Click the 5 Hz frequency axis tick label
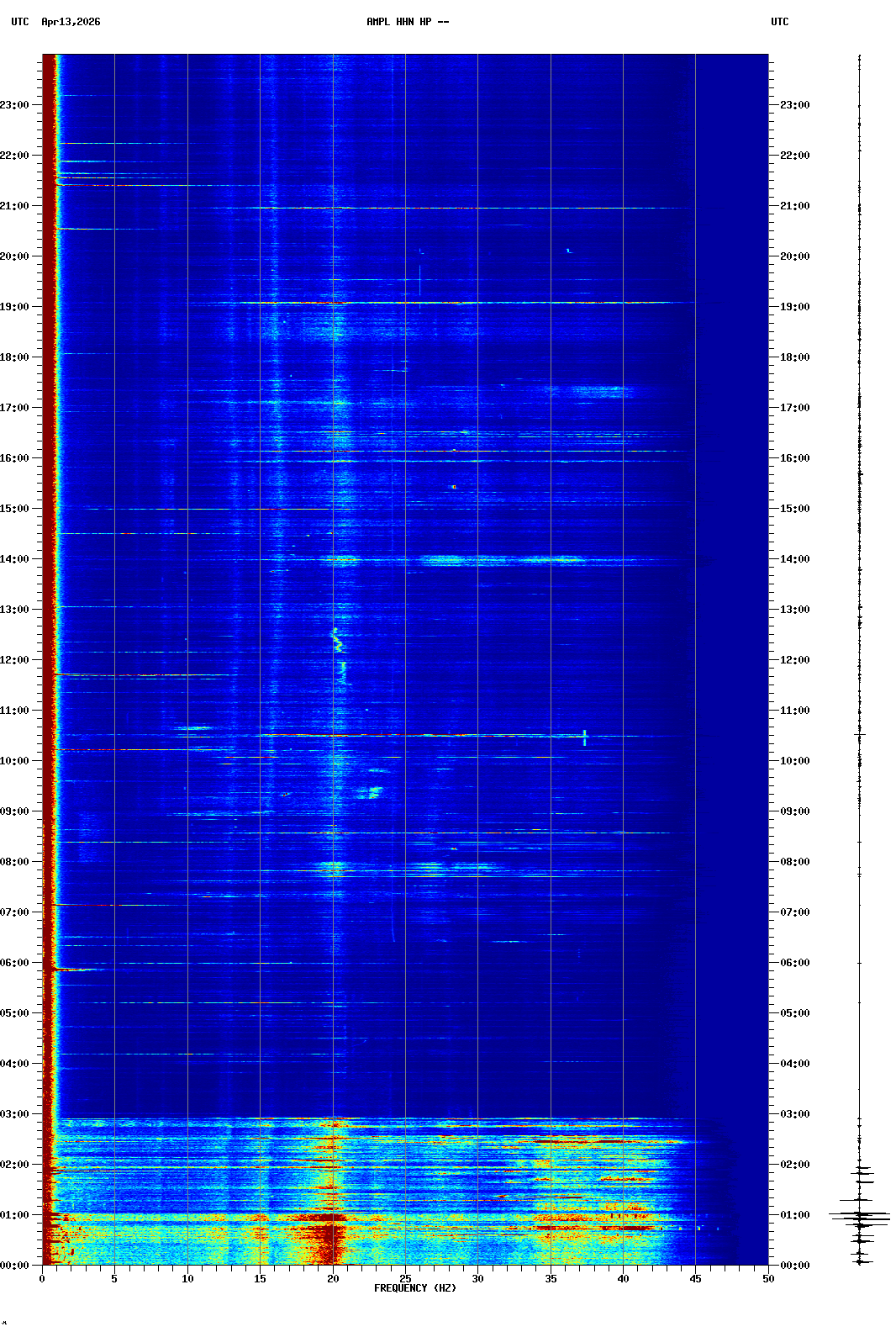The width and height of the screenshot is (896, 1332). click(114, 1279)
